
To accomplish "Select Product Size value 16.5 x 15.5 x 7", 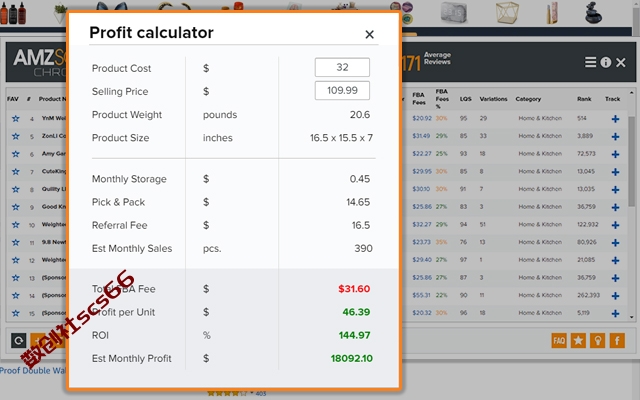I will (x=341, y=138).
